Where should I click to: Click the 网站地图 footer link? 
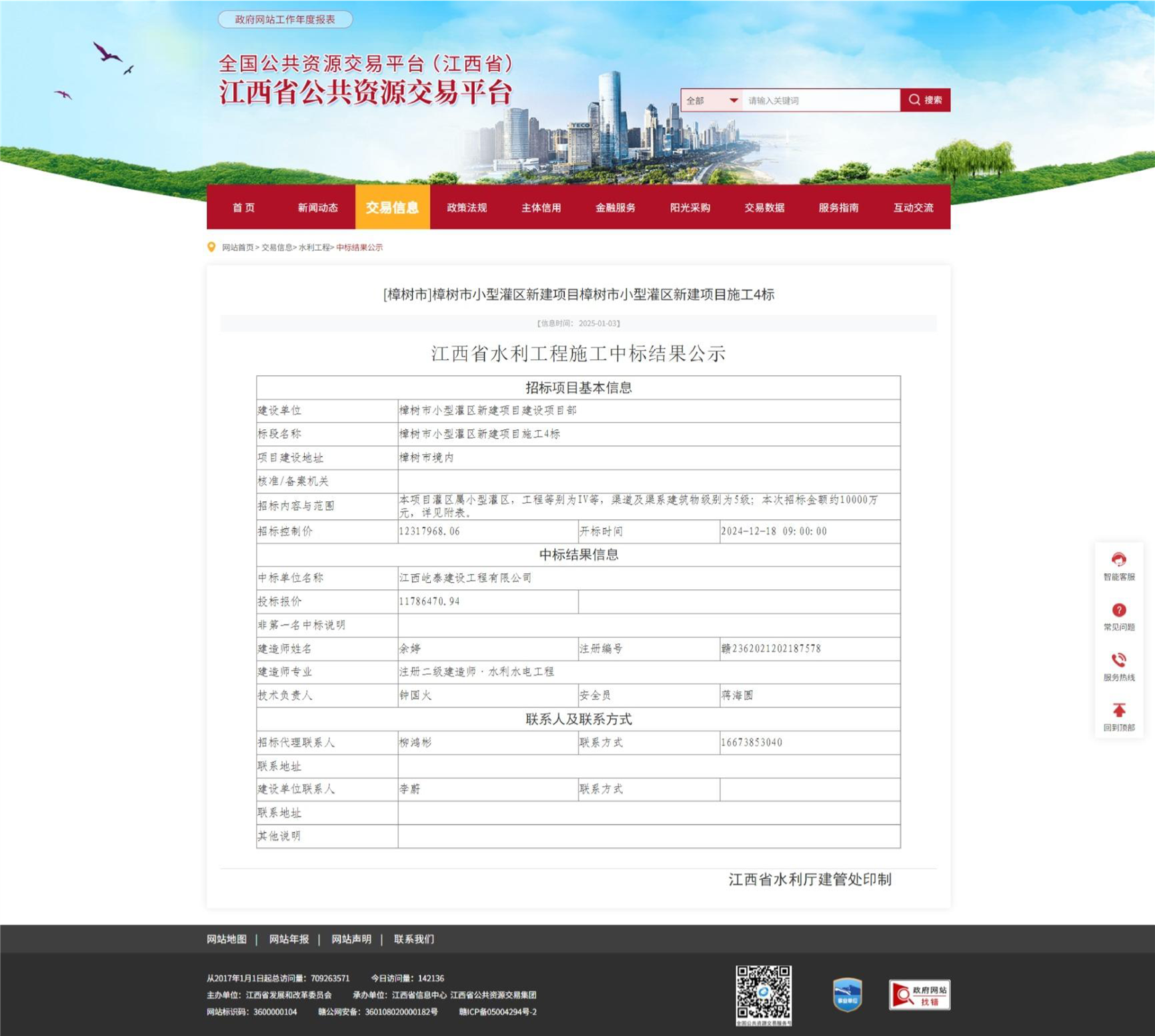coord(227,939)
